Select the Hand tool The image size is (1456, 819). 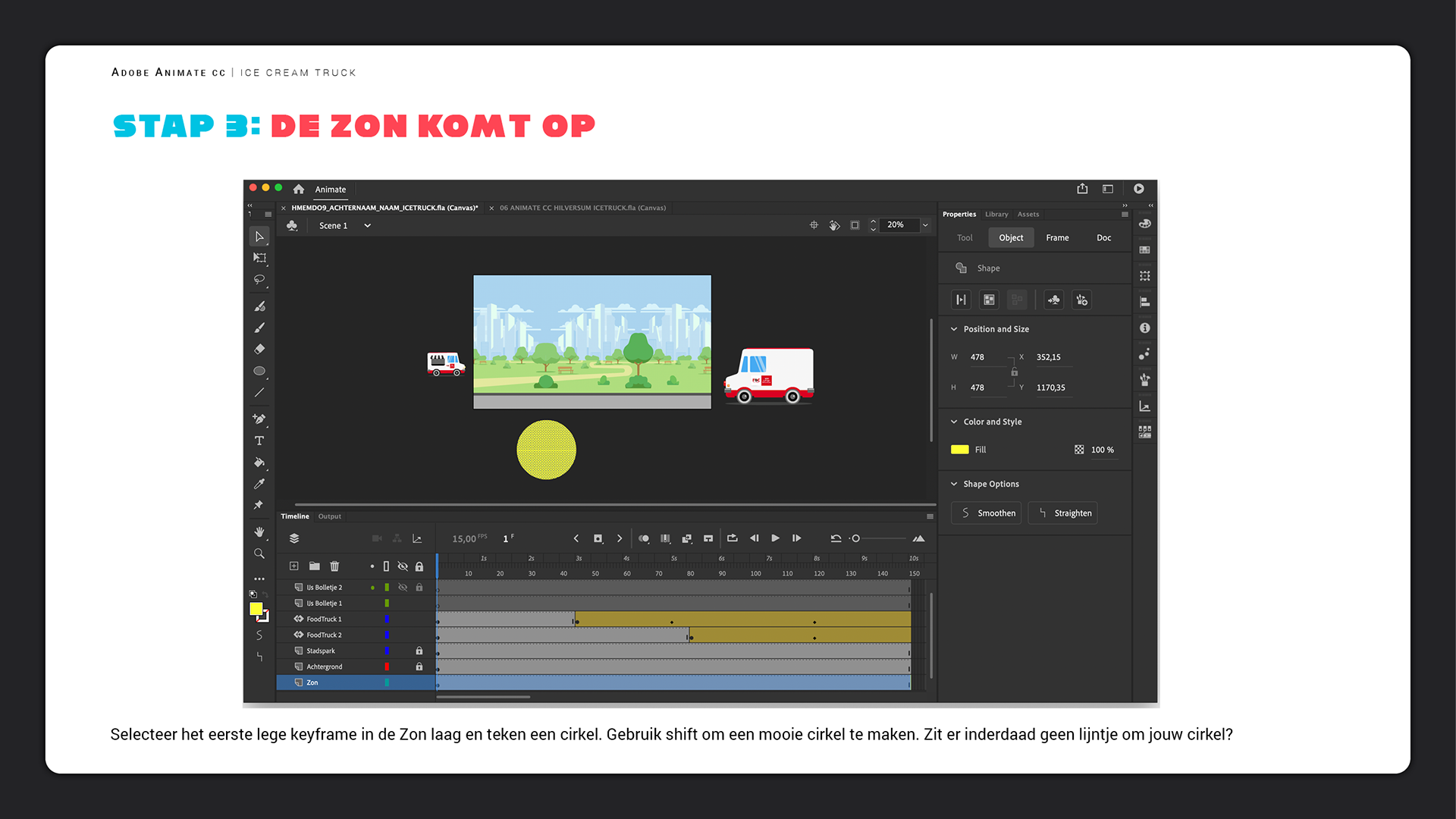click(259, 532)
